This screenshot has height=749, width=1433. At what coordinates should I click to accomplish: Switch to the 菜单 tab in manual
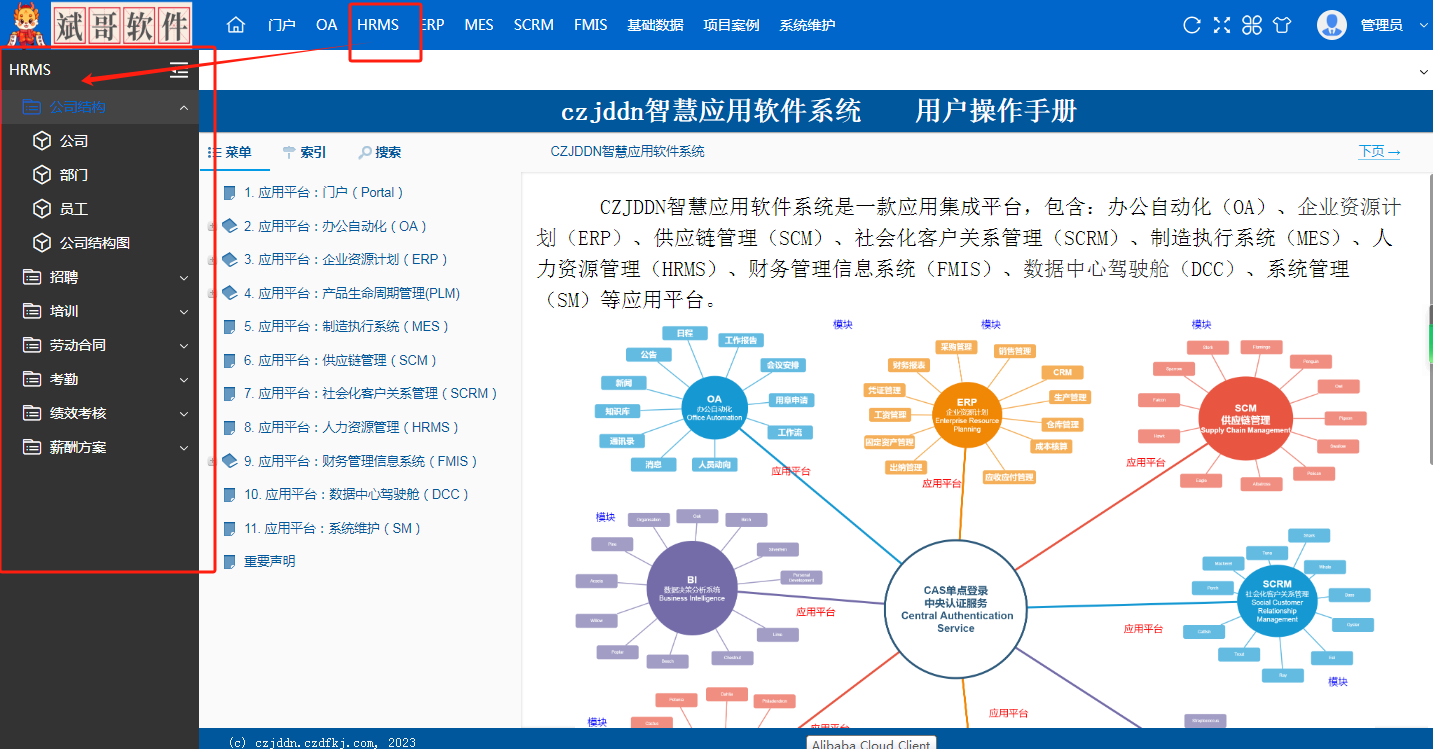[x=230, y=152]
